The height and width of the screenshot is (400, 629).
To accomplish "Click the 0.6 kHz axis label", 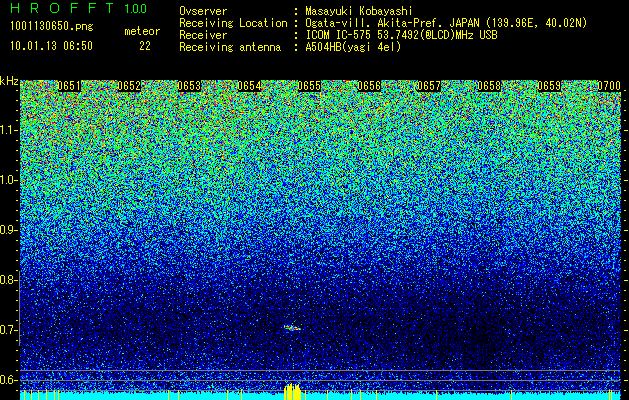I will pos(8,380).
